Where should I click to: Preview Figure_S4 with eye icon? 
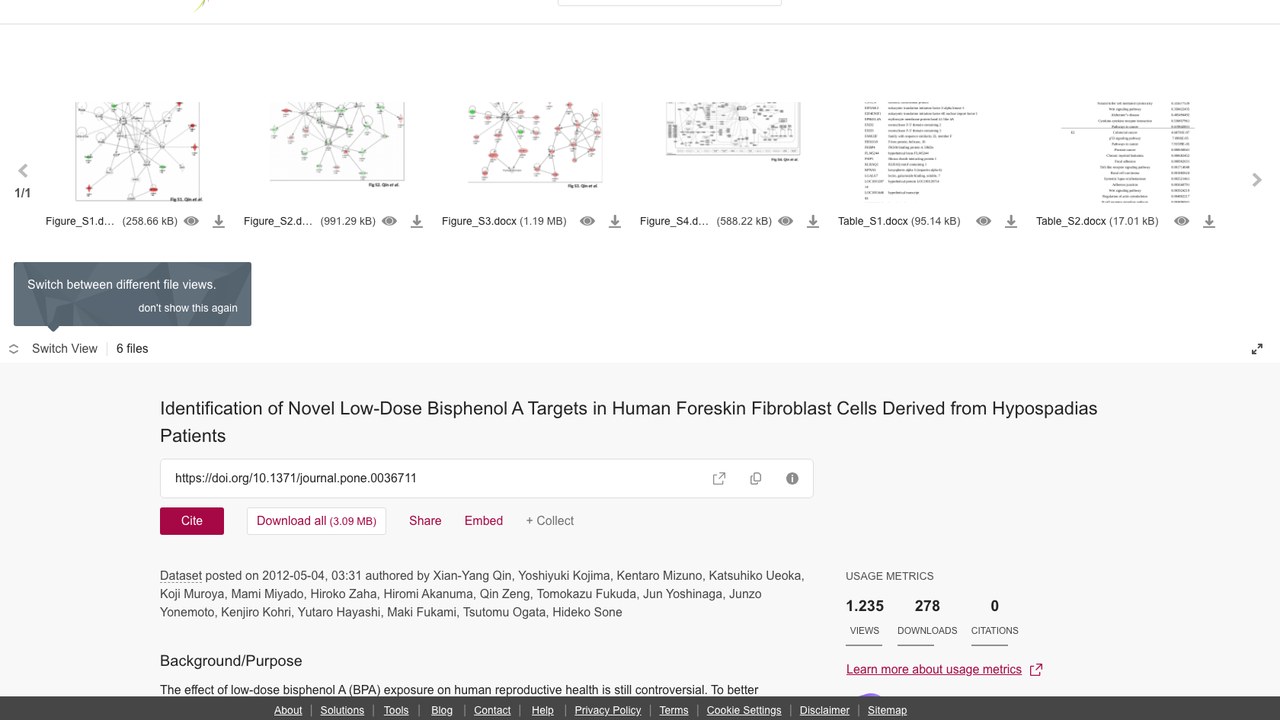point(785,221)
